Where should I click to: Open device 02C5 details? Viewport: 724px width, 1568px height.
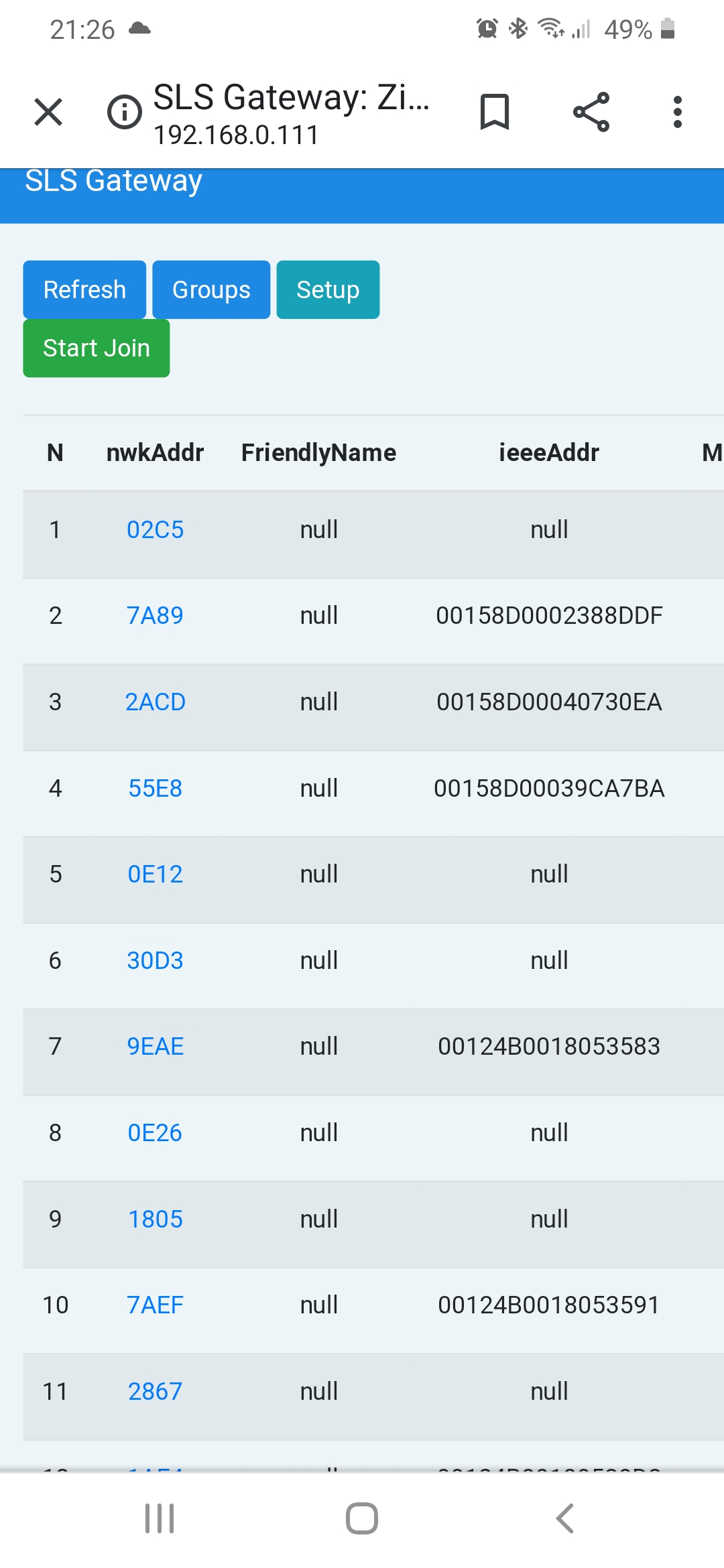(155, 529)
